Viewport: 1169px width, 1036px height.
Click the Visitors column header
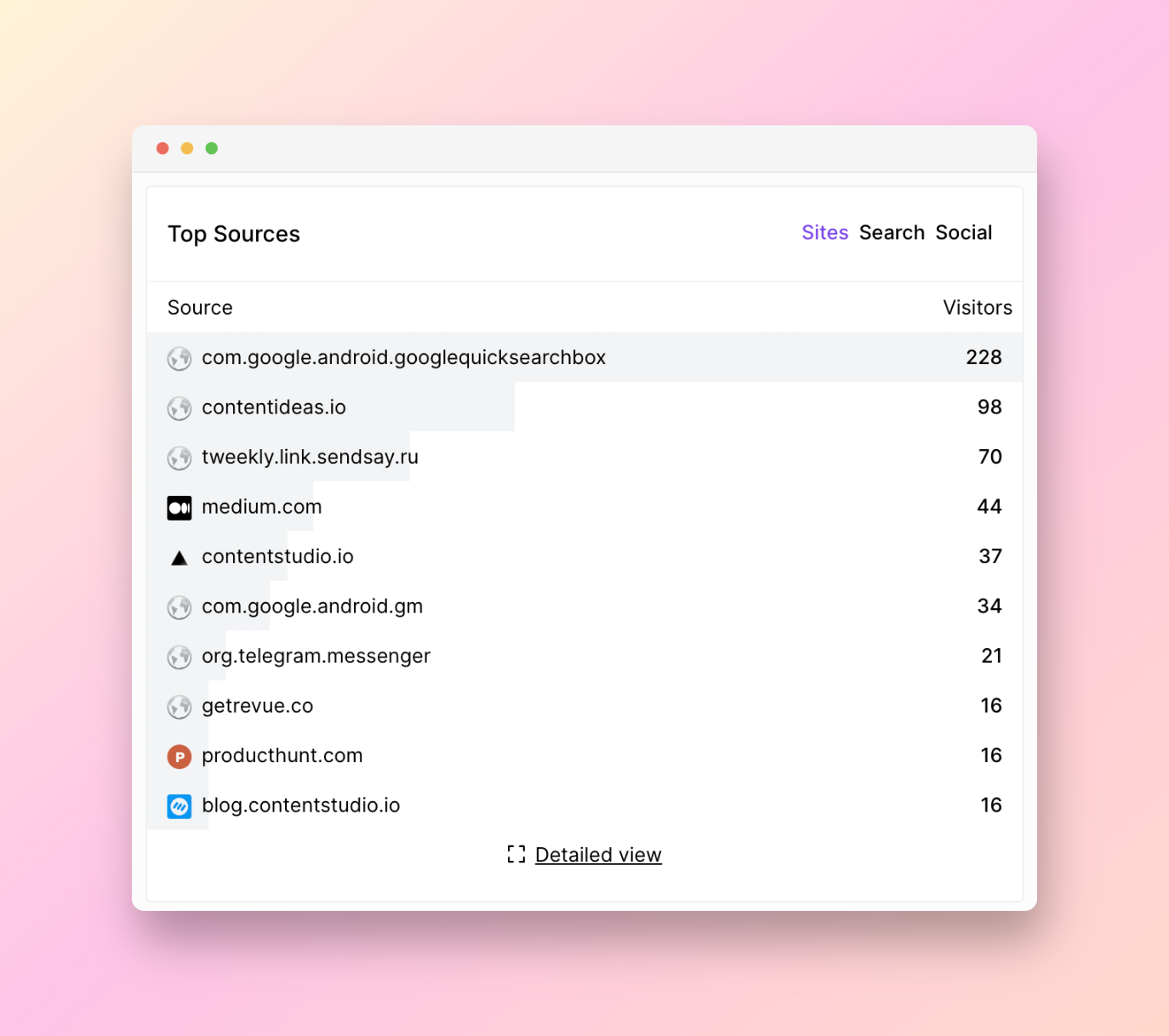978,307
